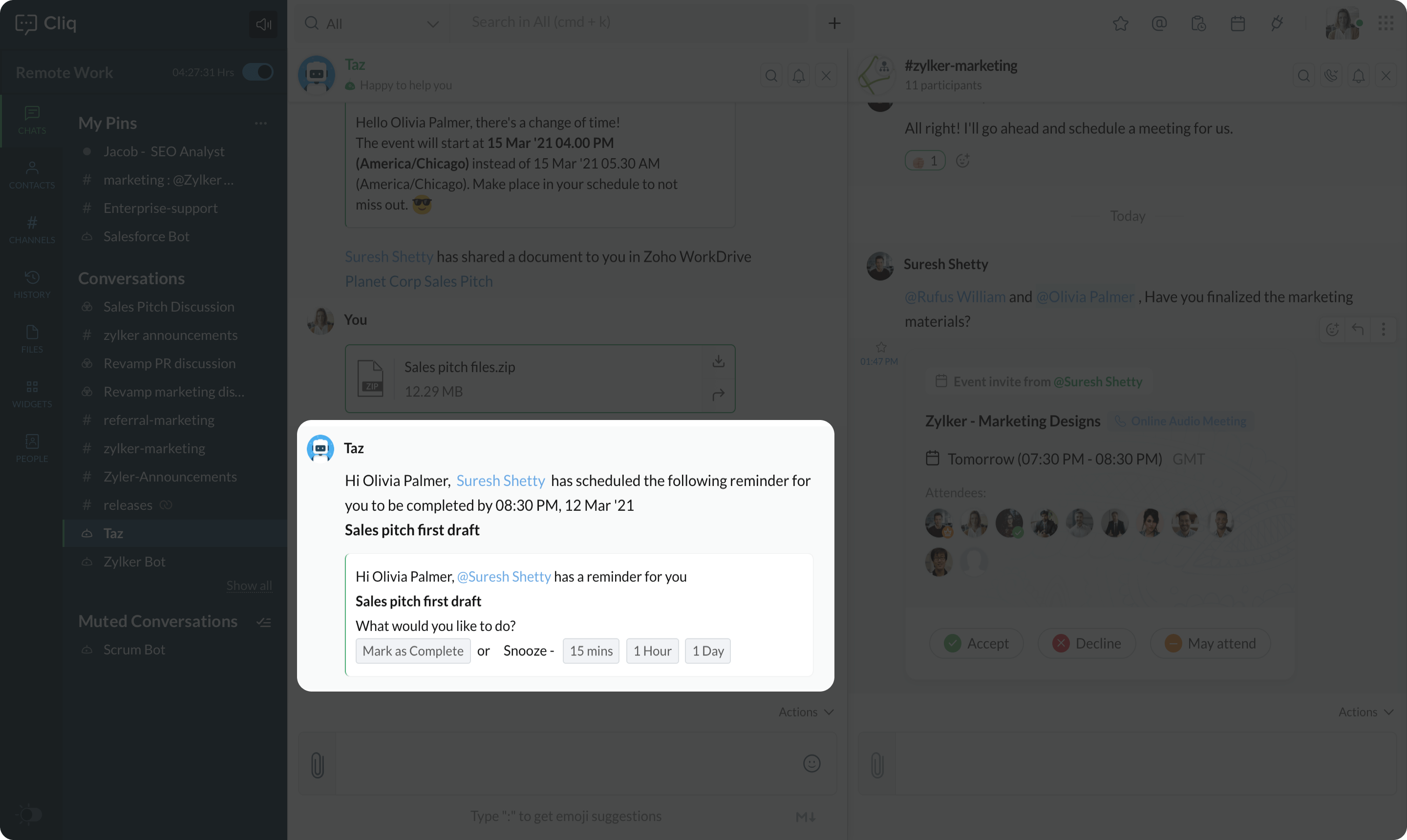This screenshot has width=1407, height=840.
Task: Click the add new conversation icon
Action: point(834,22)
